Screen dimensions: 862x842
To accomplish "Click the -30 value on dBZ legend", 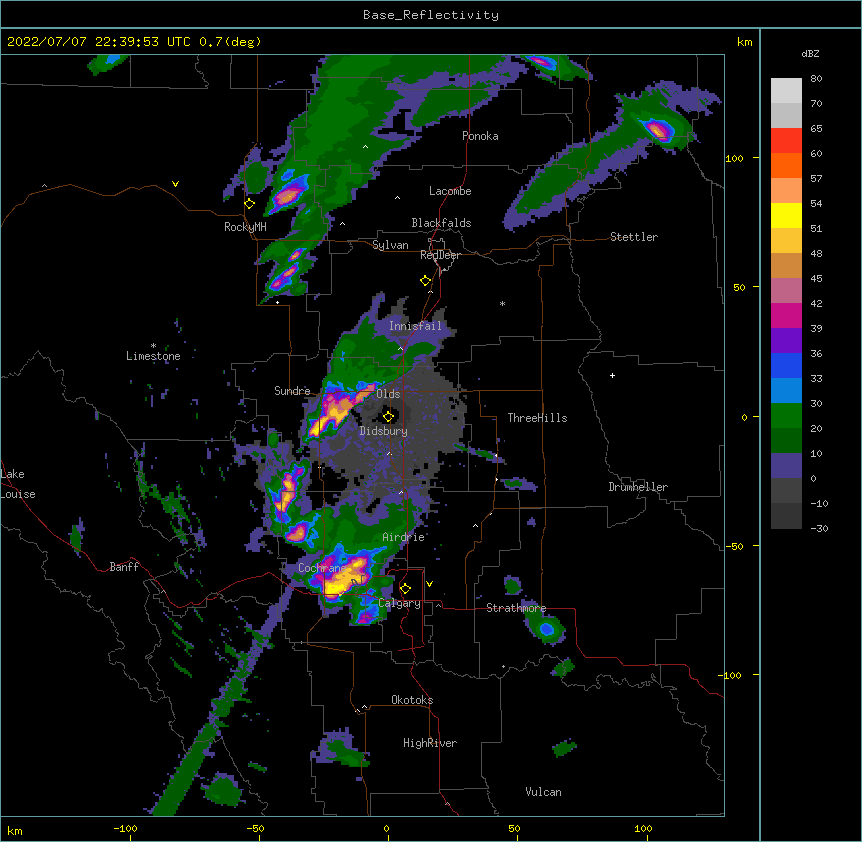I will pos(819,528).
